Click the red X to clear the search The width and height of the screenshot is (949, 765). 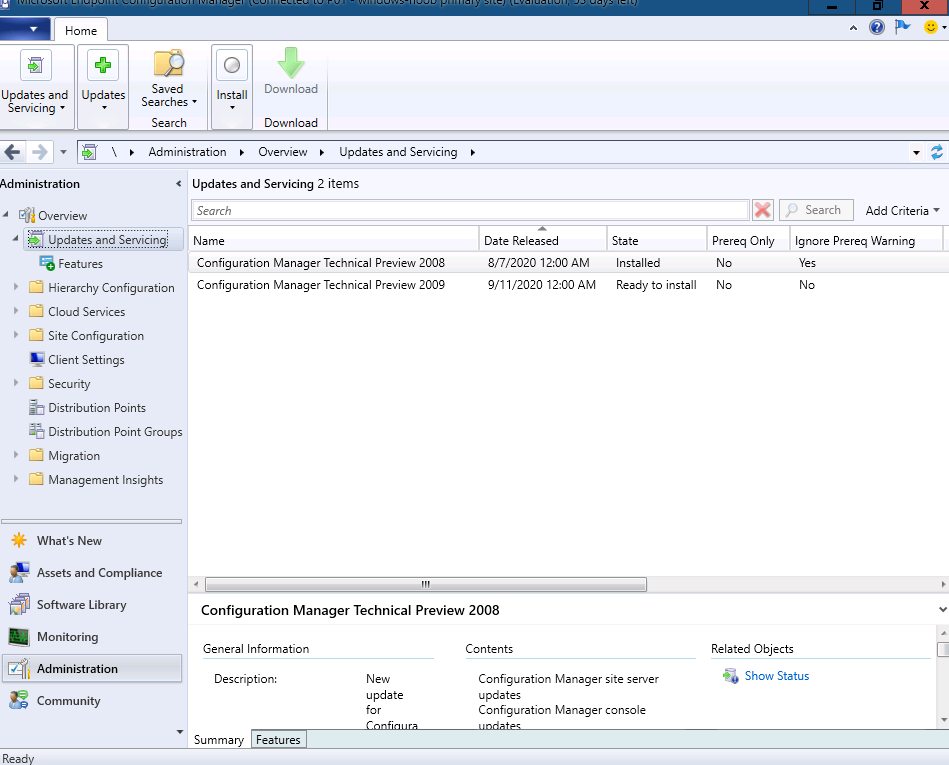(x=763, y=210)
